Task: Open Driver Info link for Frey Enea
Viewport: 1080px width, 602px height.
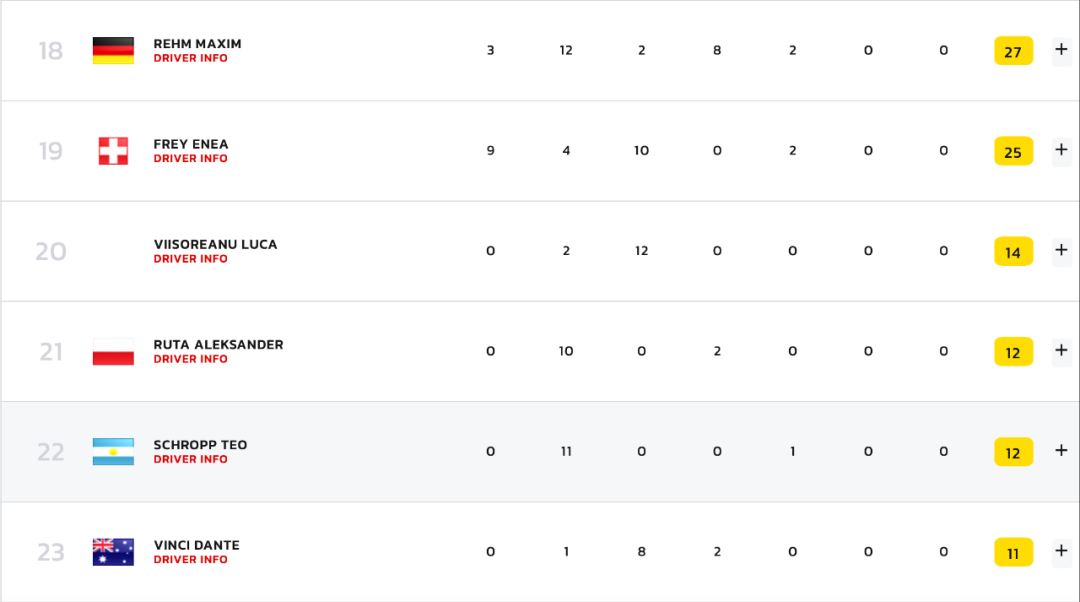Action: click(x=190, y=159)
